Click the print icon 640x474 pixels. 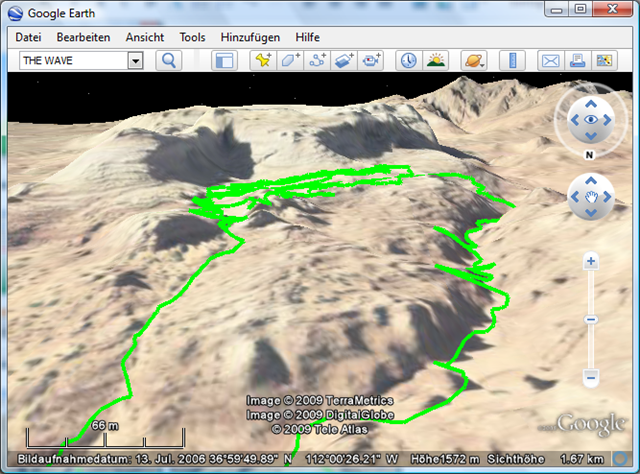[x=577, y=60]
